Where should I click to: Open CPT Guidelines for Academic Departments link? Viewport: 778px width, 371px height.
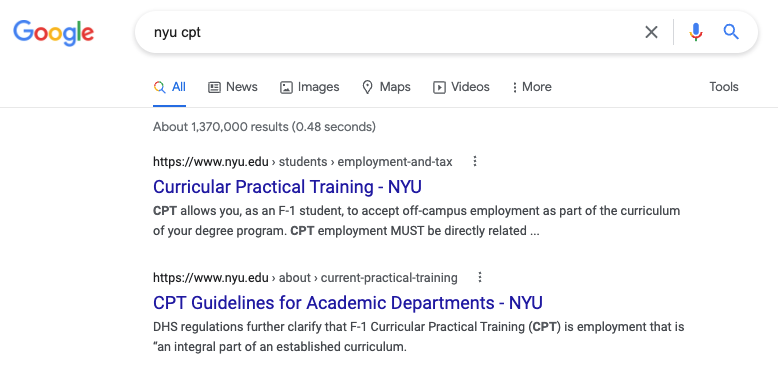point(348,303)
